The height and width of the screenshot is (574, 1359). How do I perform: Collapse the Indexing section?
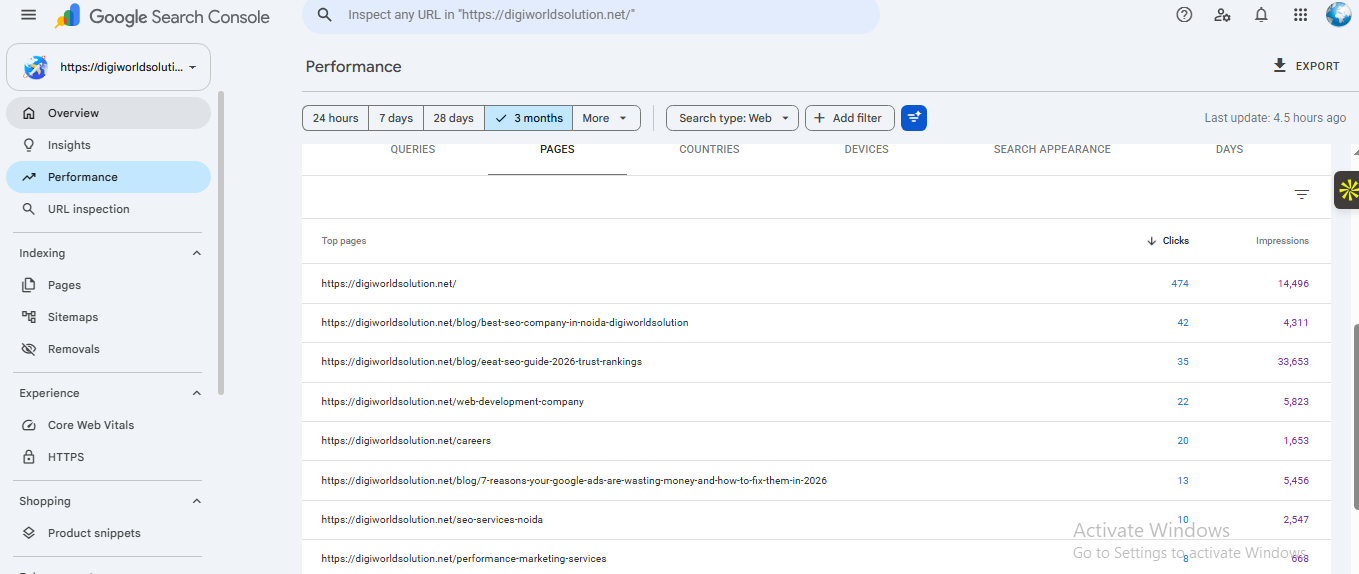196,253
